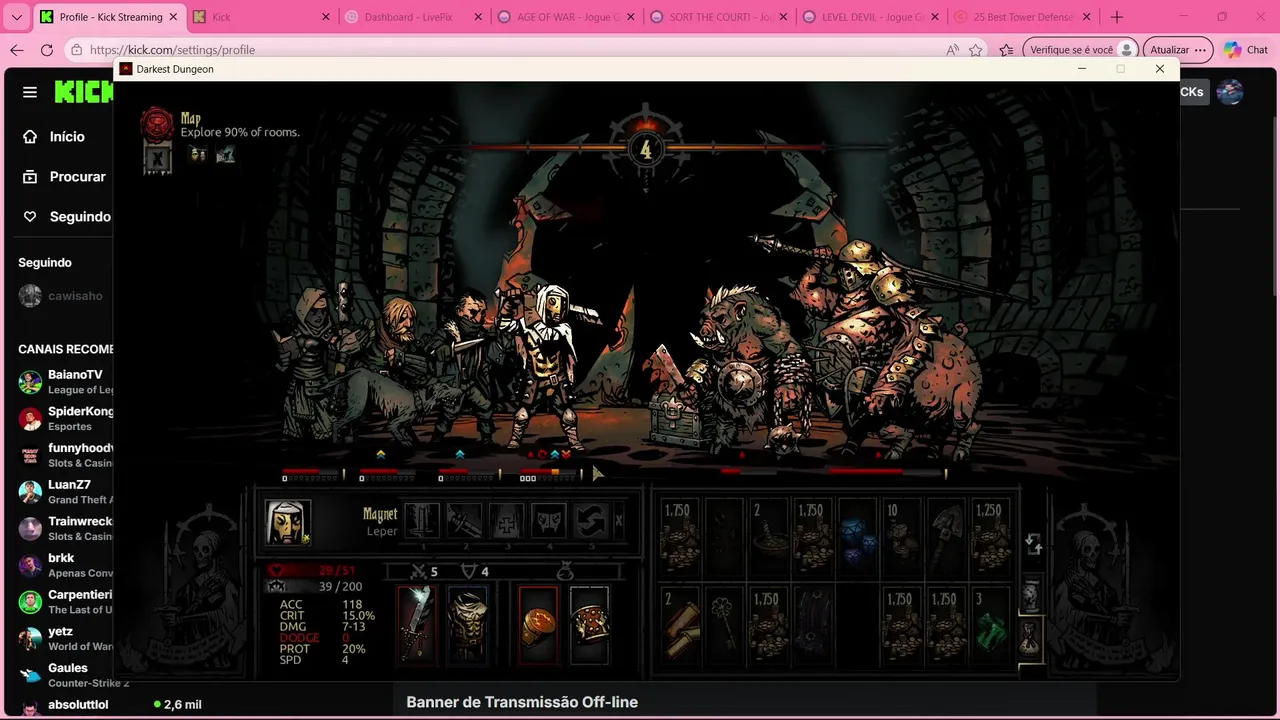Click the Kick logo in the header

84,92
